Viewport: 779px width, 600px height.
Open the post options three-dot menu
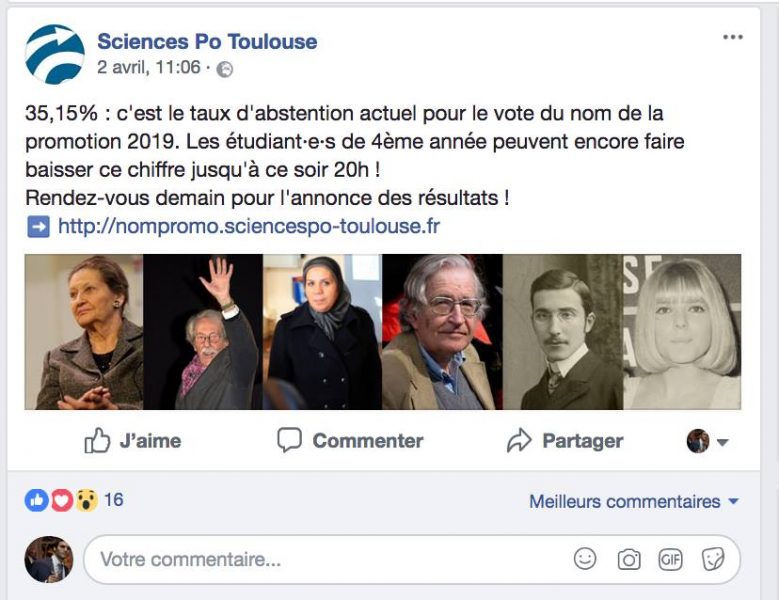tap(733, 38)
